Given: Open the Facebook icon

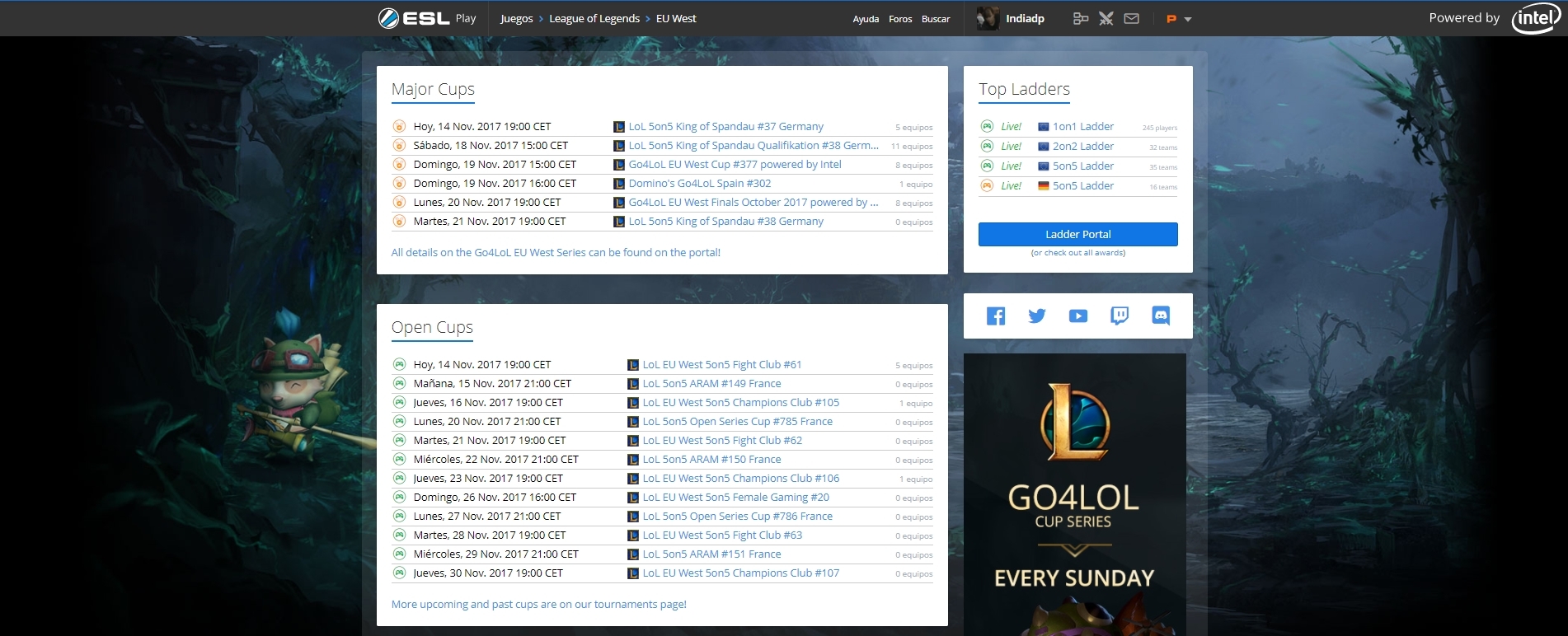Looking at the screenshot, I should pos(996,316).
